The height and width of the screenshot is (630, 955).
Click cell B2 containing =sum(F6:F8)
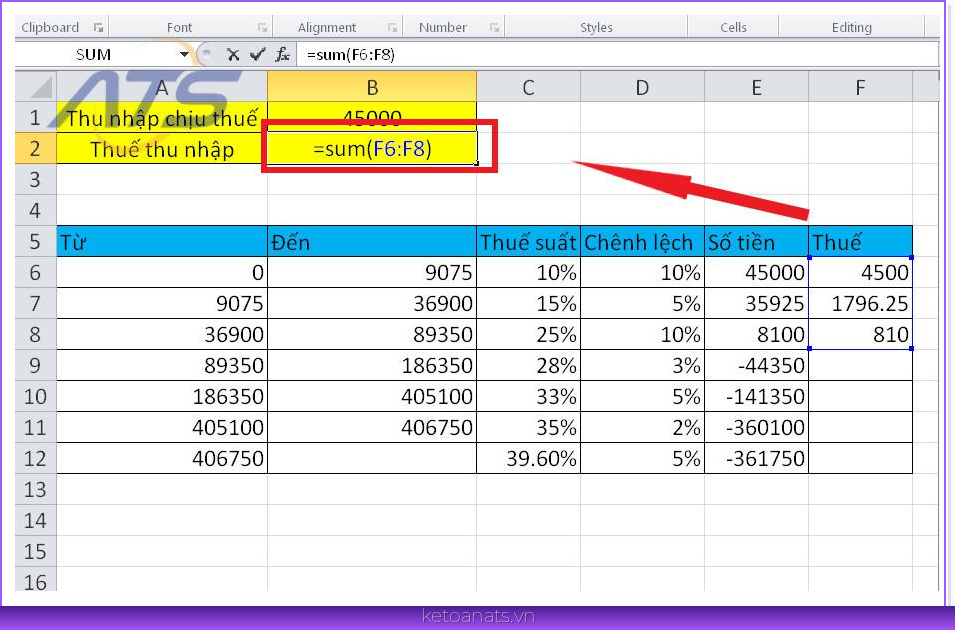click(x=372, y=148)
